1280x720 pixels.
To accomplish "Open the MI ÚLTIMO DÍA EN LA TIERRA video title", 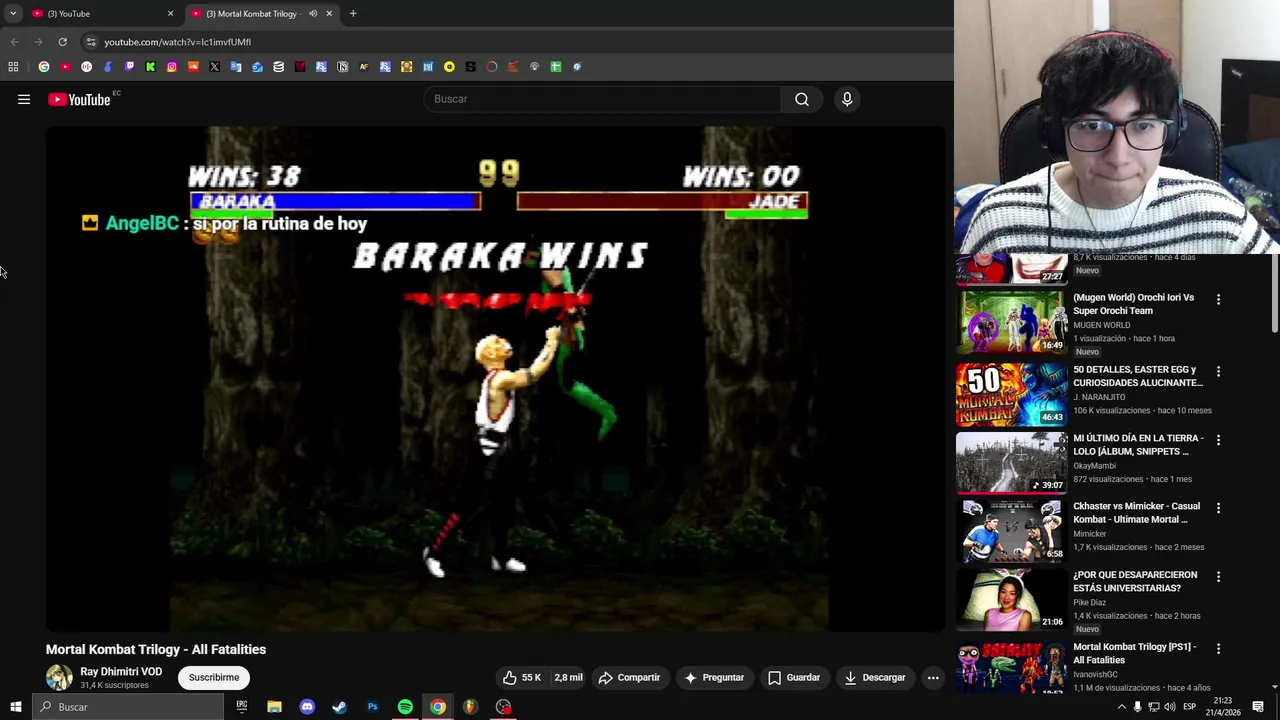I will 1138,444.
